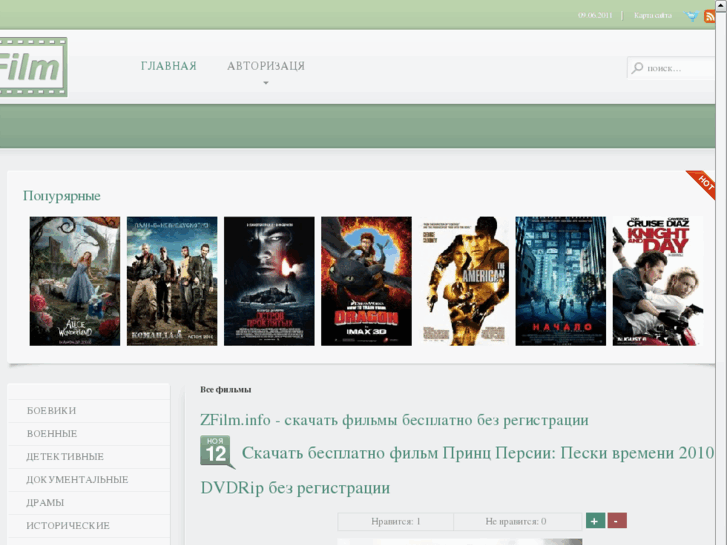Click the Twitter bird icon
Viewport: 727px width, 545px height.
point(691,16)
